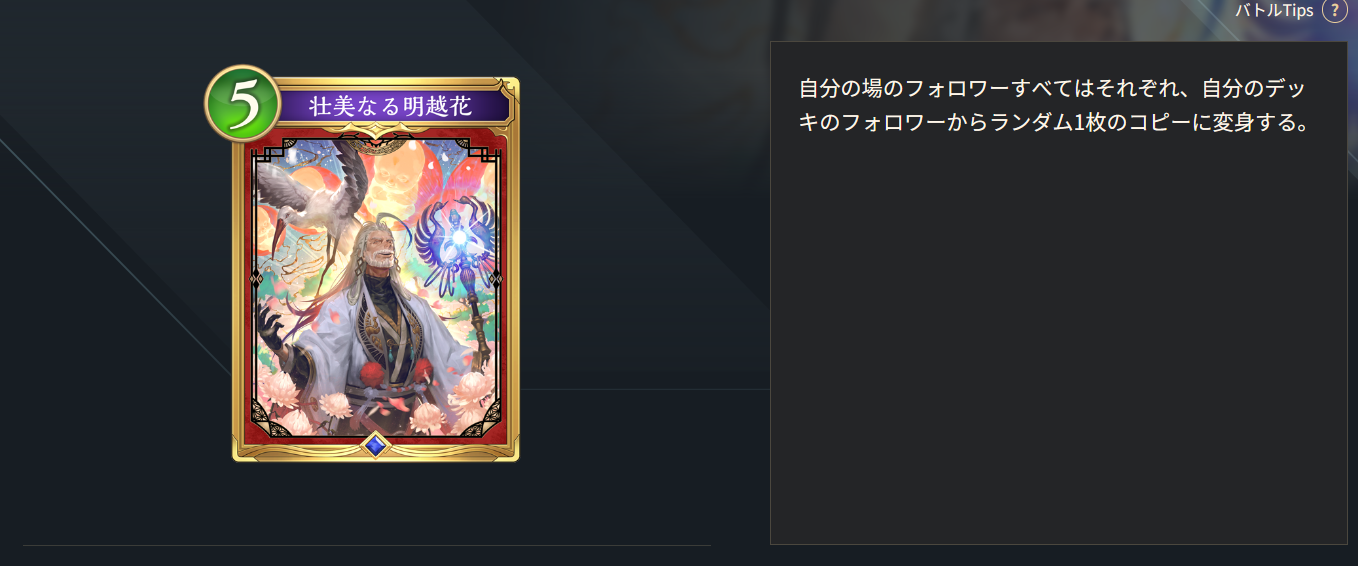1358x566 pixels.
Task: Select the 壮美なる明越花 card name banner
Action: click(391, 106)
